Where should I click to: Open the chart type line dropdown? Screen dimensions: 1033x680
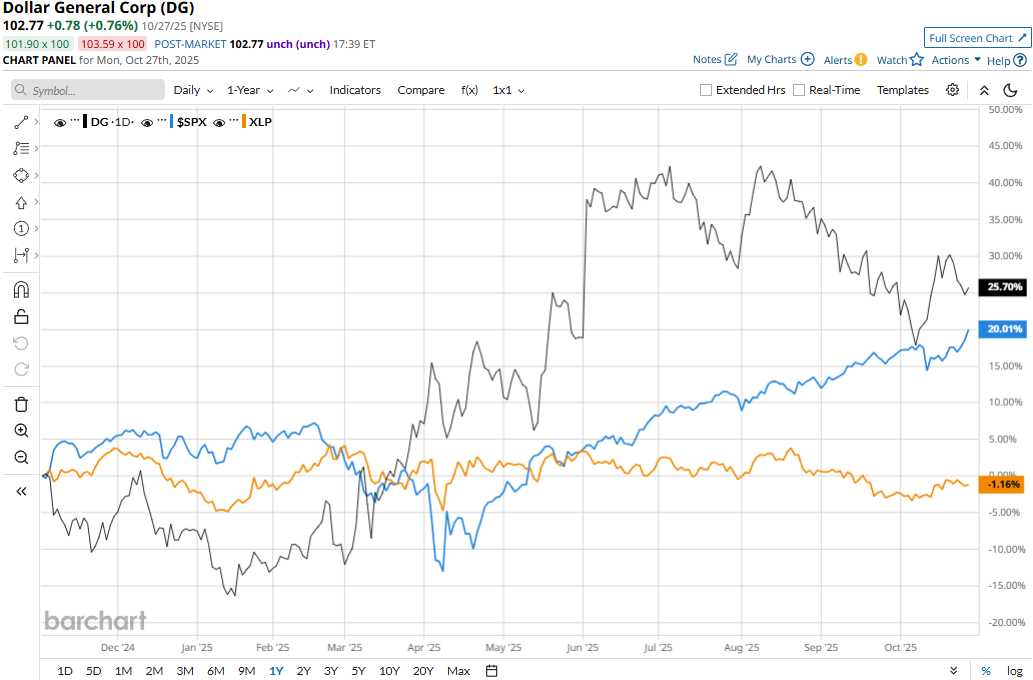point(300,90)
